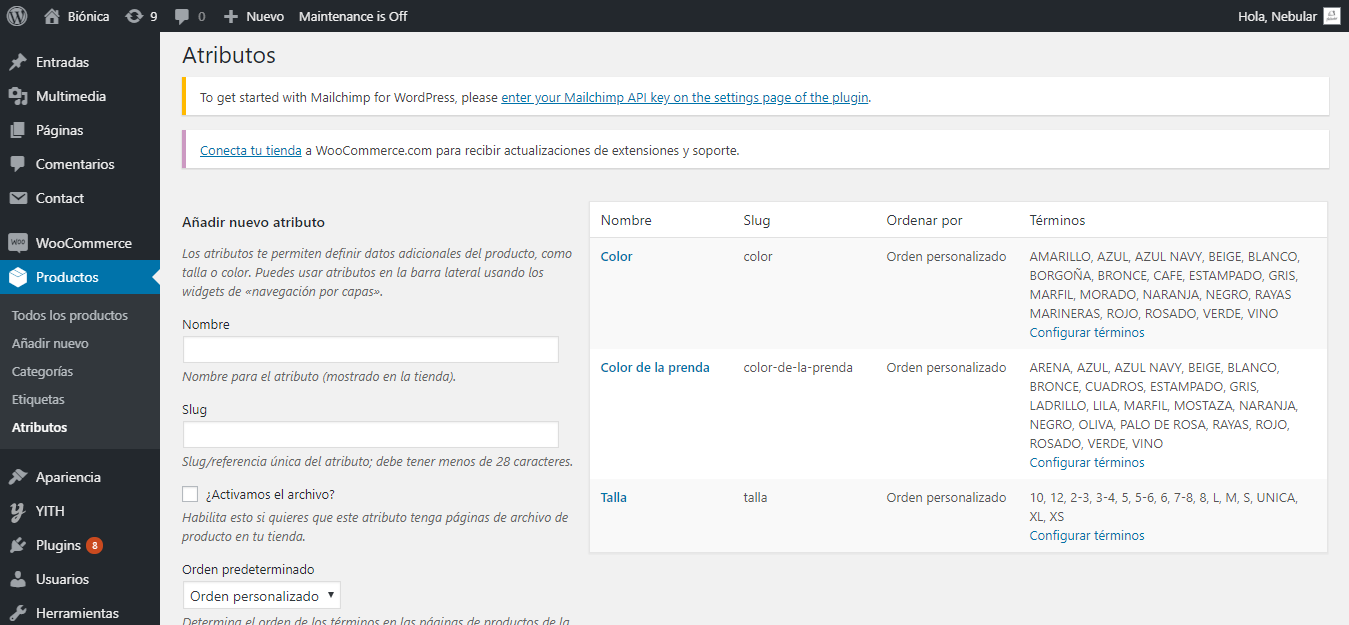Focus the Nombre input field

[371, 349]
